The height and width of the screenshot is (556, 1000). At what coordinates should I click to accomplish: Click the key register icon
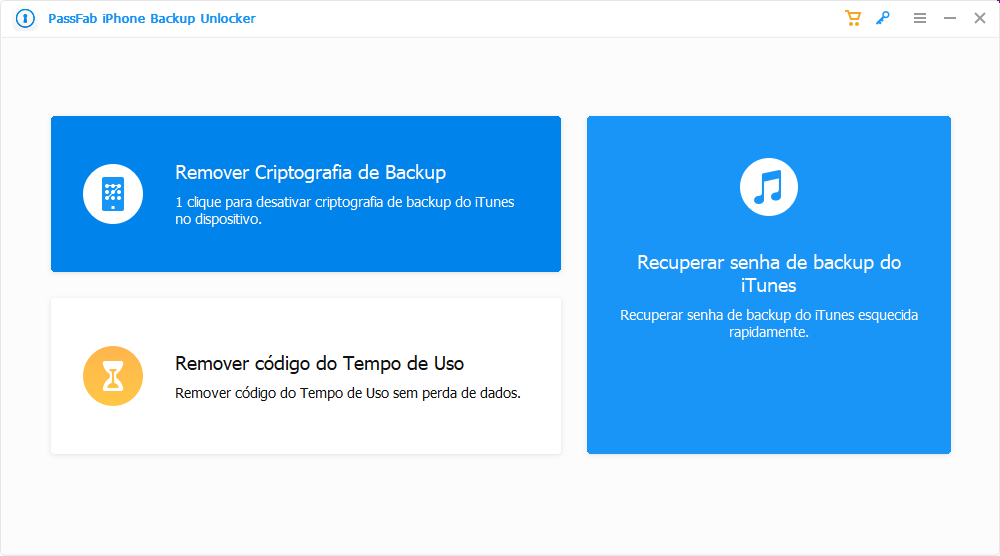coord(883,18)
